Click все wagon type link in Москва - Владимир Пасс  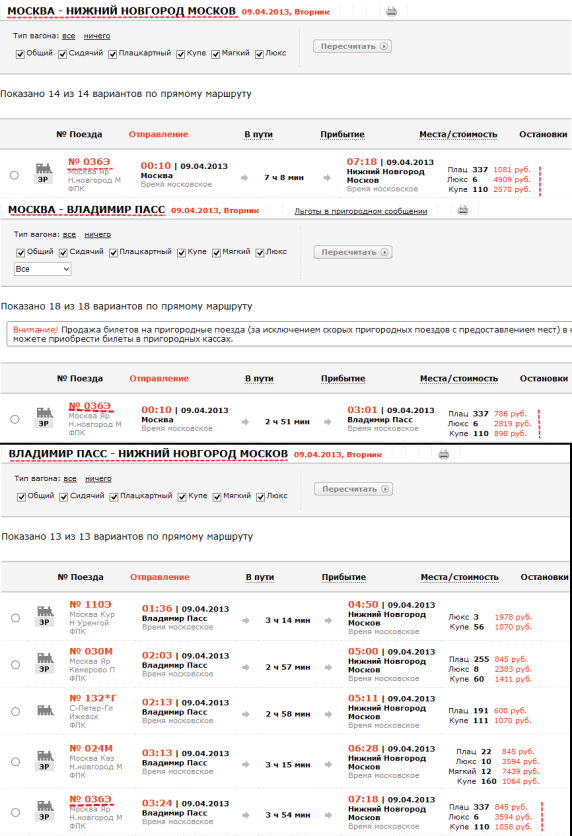pos(69,235)
